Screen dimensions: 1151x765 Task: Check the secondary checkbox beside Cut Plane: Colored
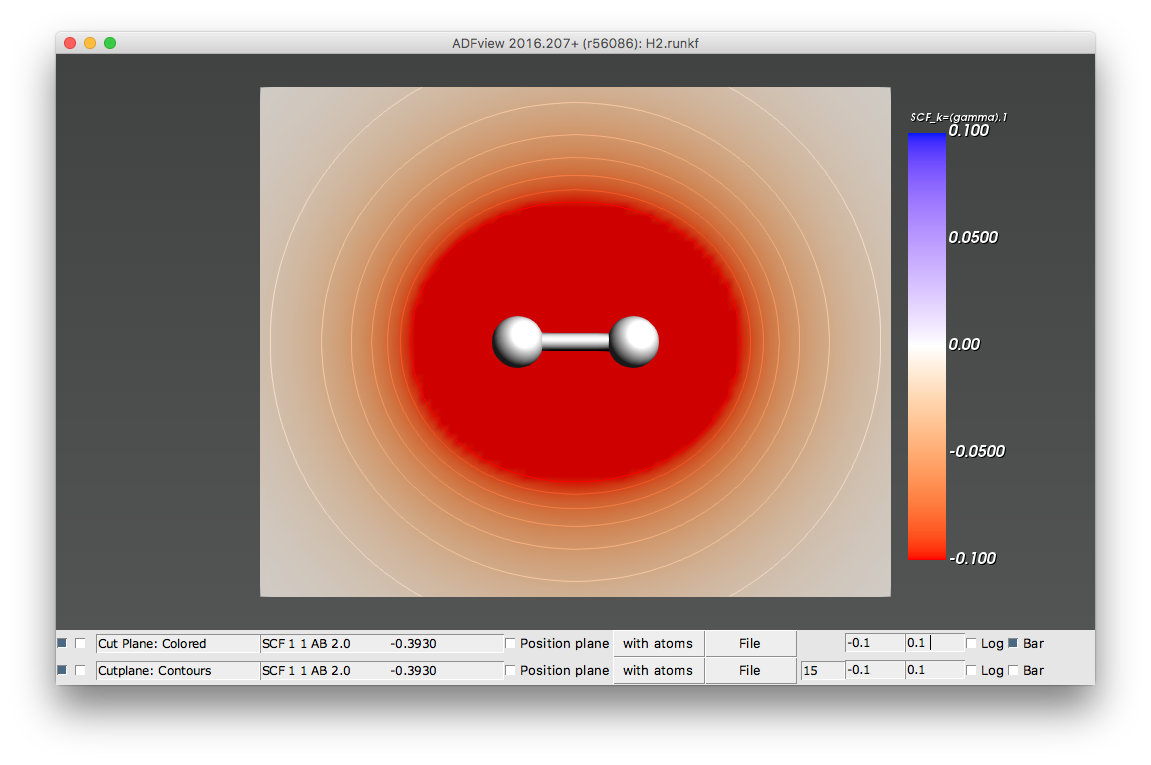(x=81, y=643)
